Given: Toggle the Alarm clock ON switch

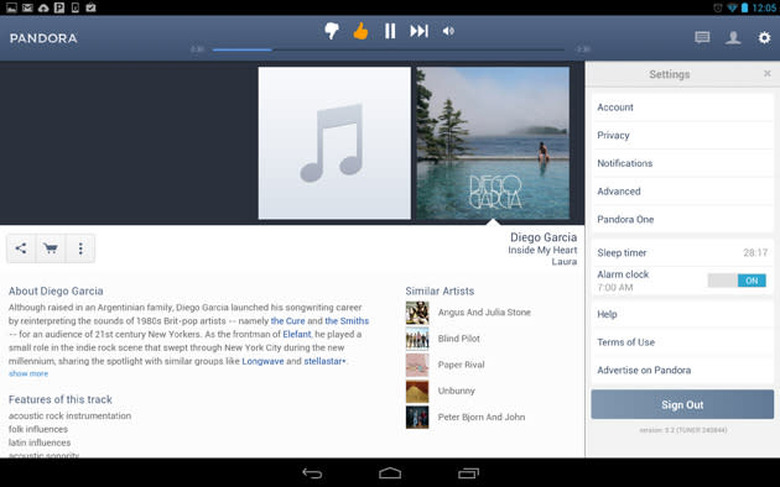Looking at the screenshot, I should point(737,281).
